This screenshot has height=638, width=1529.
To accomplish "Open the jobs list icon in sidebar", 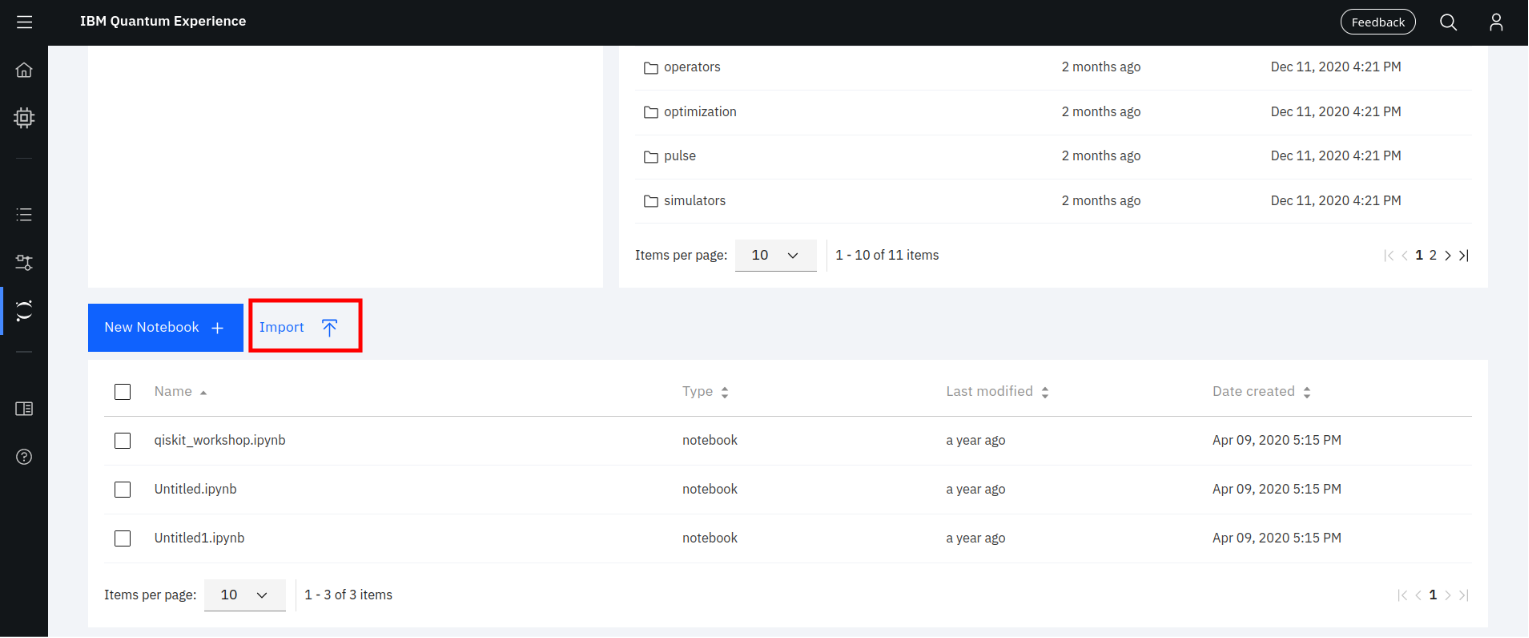I will coord(24,214).
